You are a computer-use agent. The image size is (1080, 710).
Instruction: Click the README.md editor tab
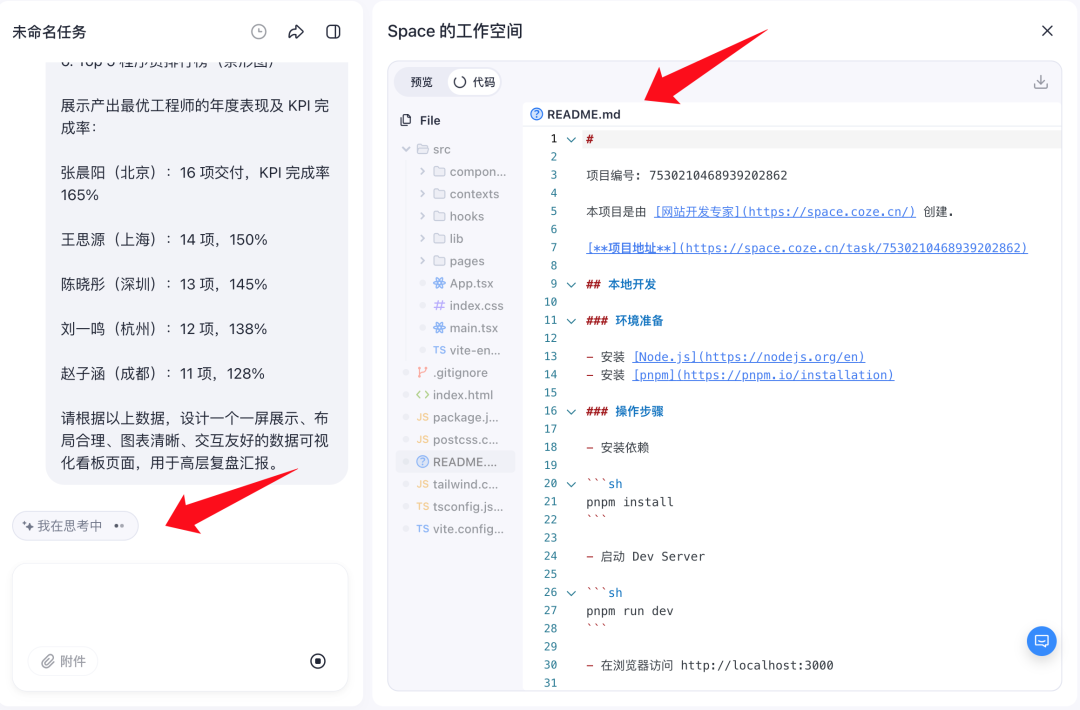[575, 114]
